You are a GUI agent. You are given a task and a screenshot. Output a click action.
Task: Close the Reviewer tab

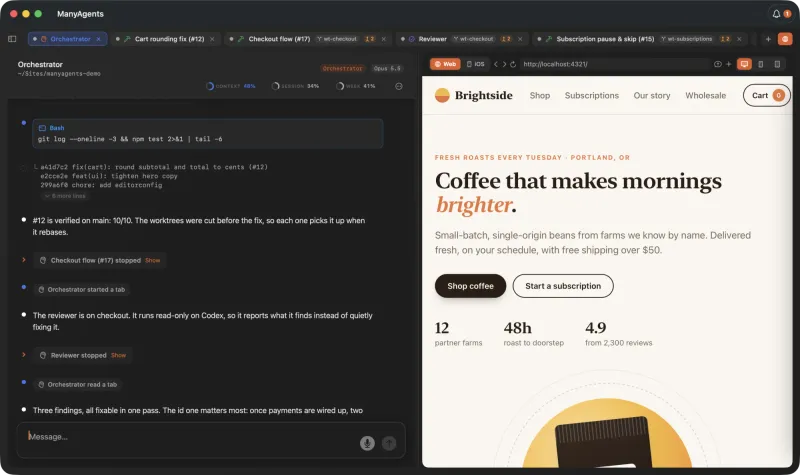pyautogui.click(x=520, y=39)
